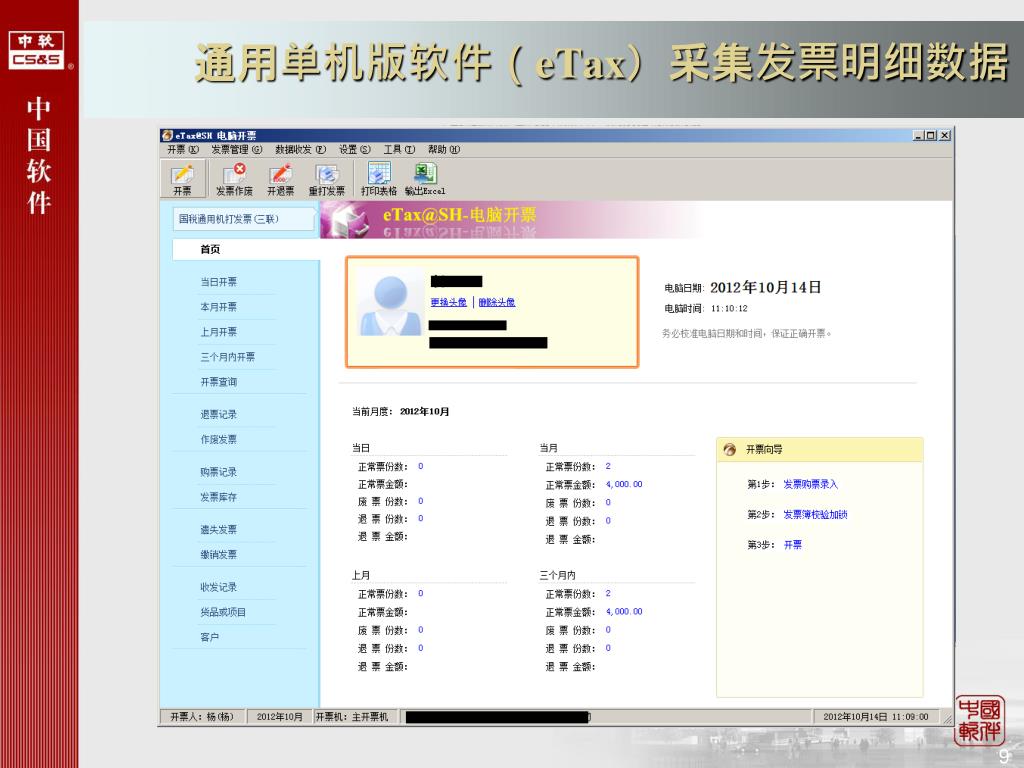Click 当前月度 2012年10月 text
Image resolution: width=1024 pixels, height=768 pixels.
400,411
